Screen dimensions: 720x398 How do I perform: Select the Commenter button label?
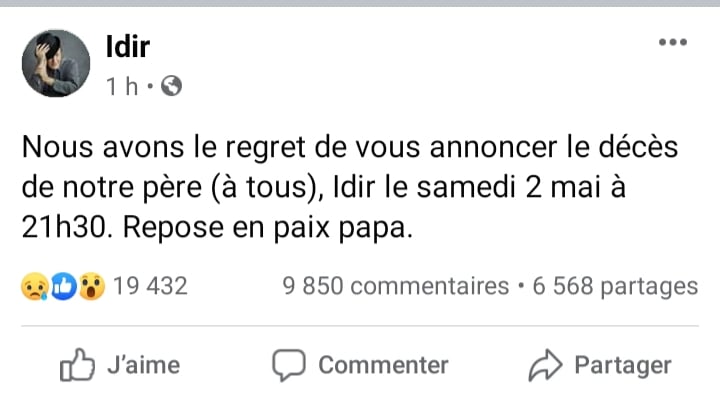click(x=383, y=365)
